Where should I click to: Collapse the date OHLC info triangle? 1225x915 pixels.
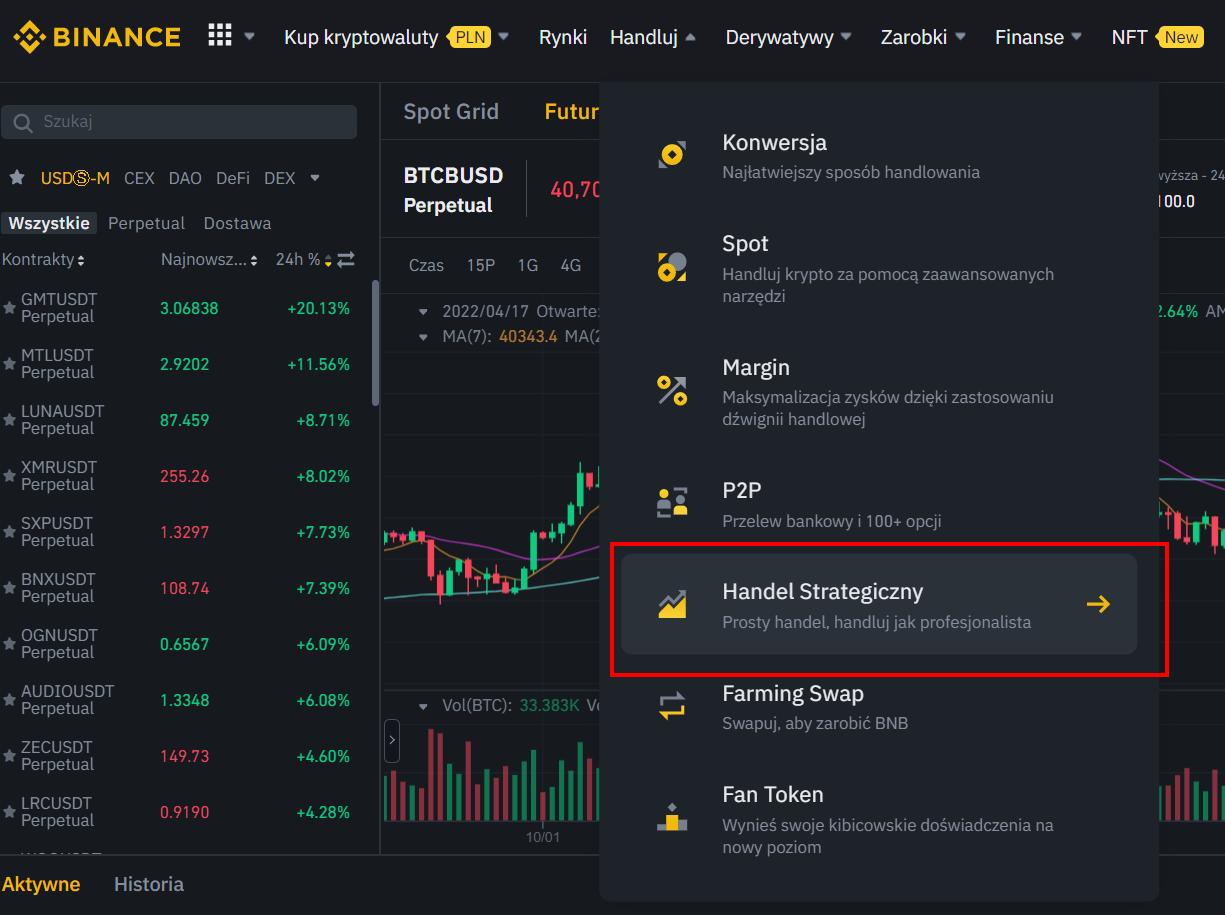click(x=423, y=311)
